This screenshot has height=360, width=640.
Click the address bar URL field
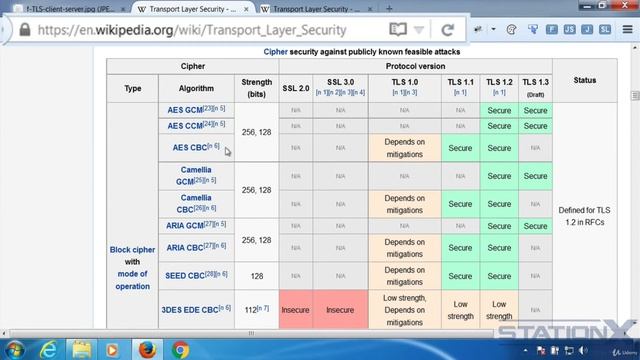click(192, 30)
